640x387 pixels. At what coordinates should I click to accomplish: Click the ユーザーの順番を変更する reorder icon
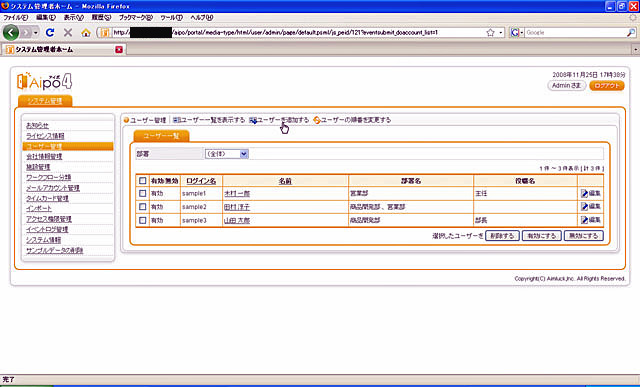317,120
